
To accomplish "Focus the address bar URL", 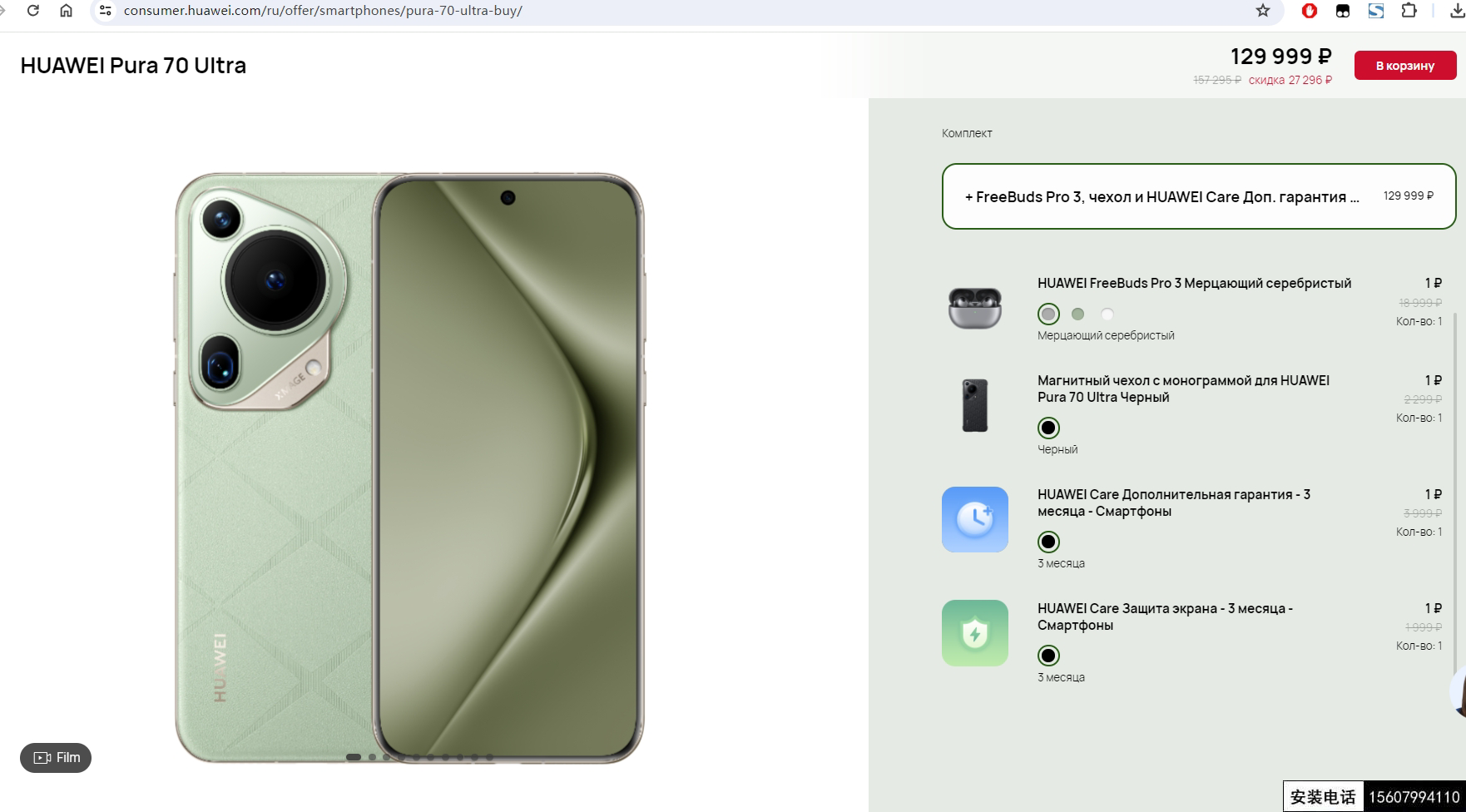I will coord(323,11).
